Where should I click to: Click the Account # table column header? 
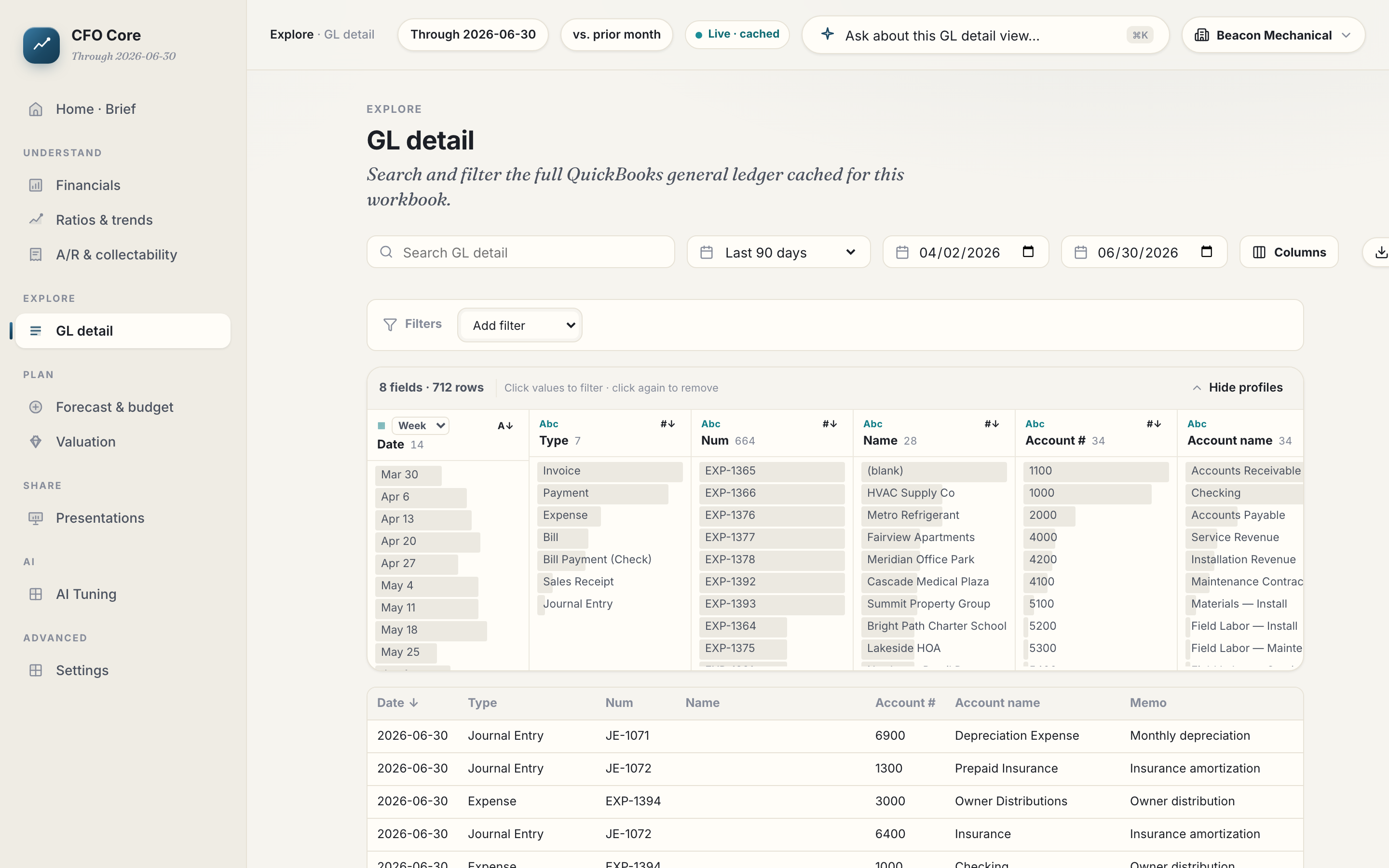coord(905,703)
